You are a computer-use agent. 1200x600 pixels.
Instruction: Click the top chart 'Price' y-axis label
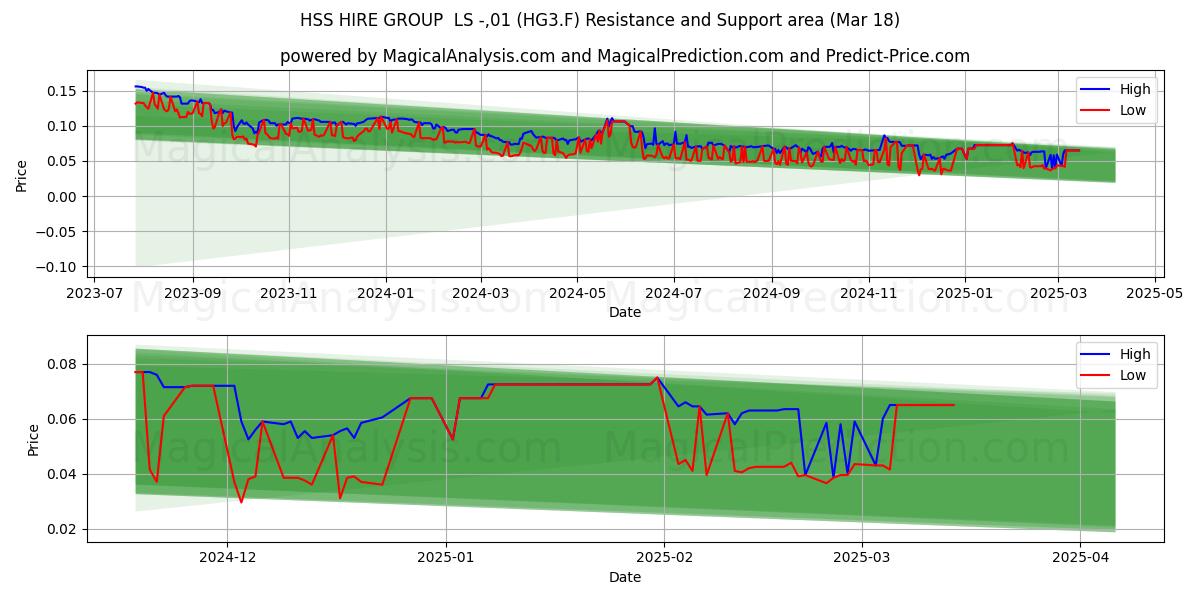pyautogui.click(x=22, y=173)
